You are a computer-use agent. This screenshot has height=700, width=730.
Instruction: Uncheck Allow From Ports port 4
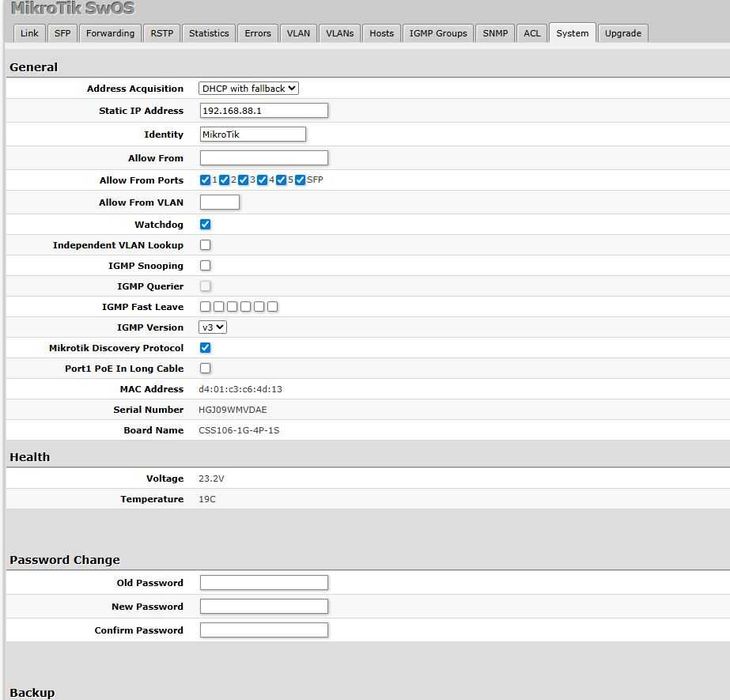coord(262,180)
